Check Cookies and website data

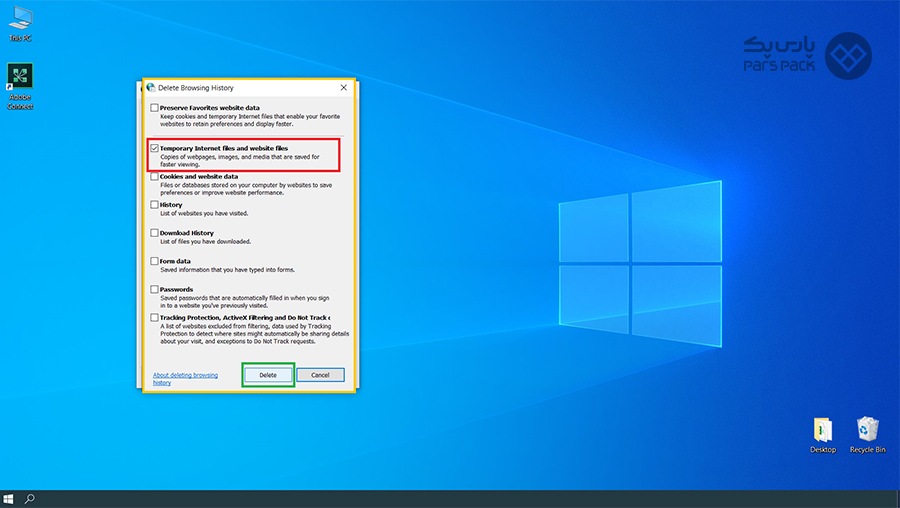[x=154, y=176]
